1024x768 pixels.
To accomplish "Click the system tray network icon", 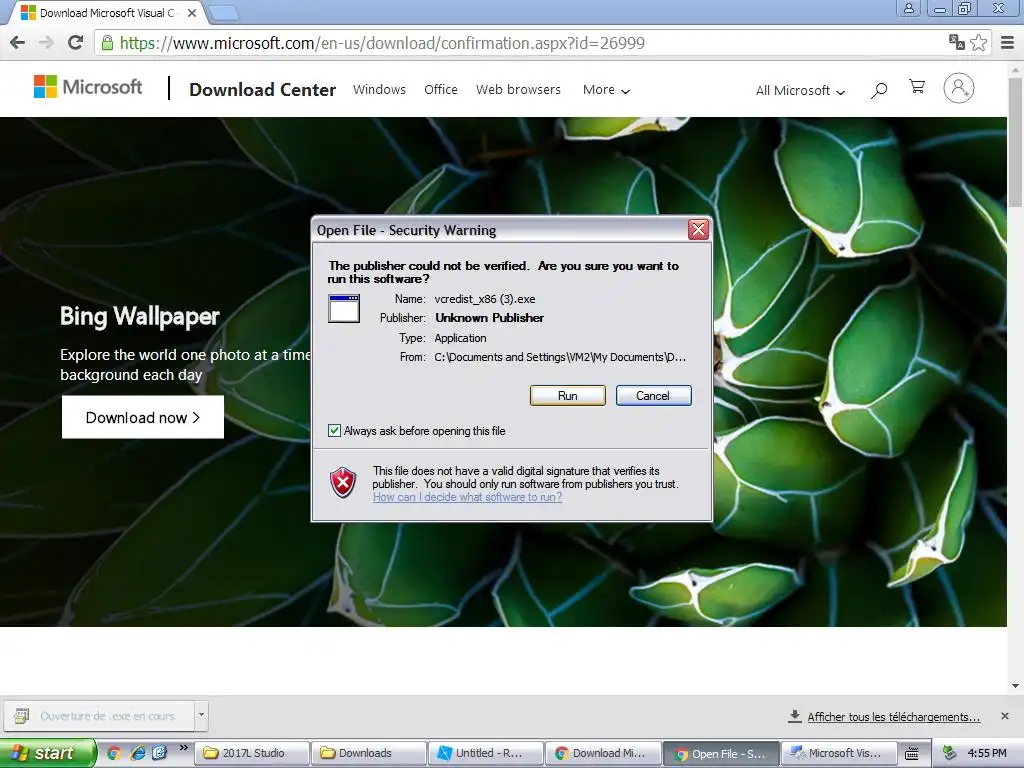I will point(950,753).
